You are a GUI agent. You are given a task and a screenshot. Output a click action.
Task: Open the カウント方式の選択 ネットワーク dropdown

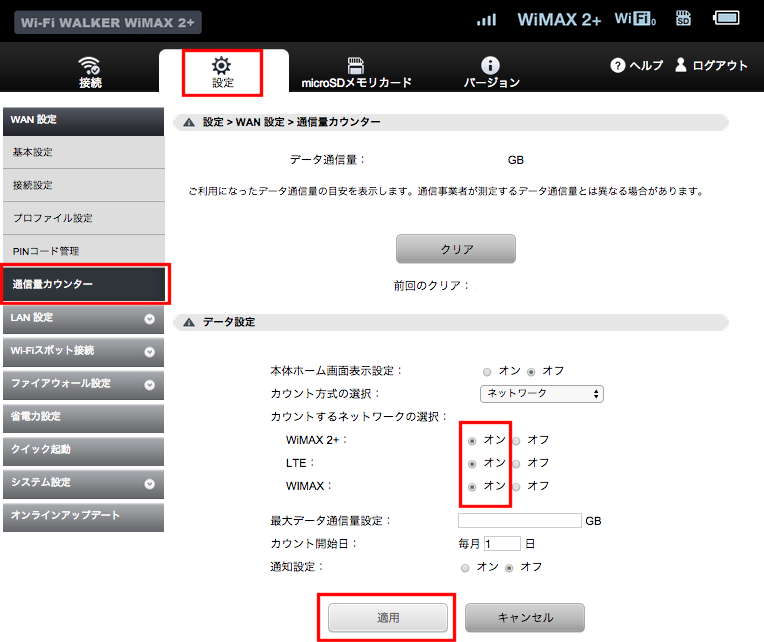pyautogui.click(x=542, y=394)
